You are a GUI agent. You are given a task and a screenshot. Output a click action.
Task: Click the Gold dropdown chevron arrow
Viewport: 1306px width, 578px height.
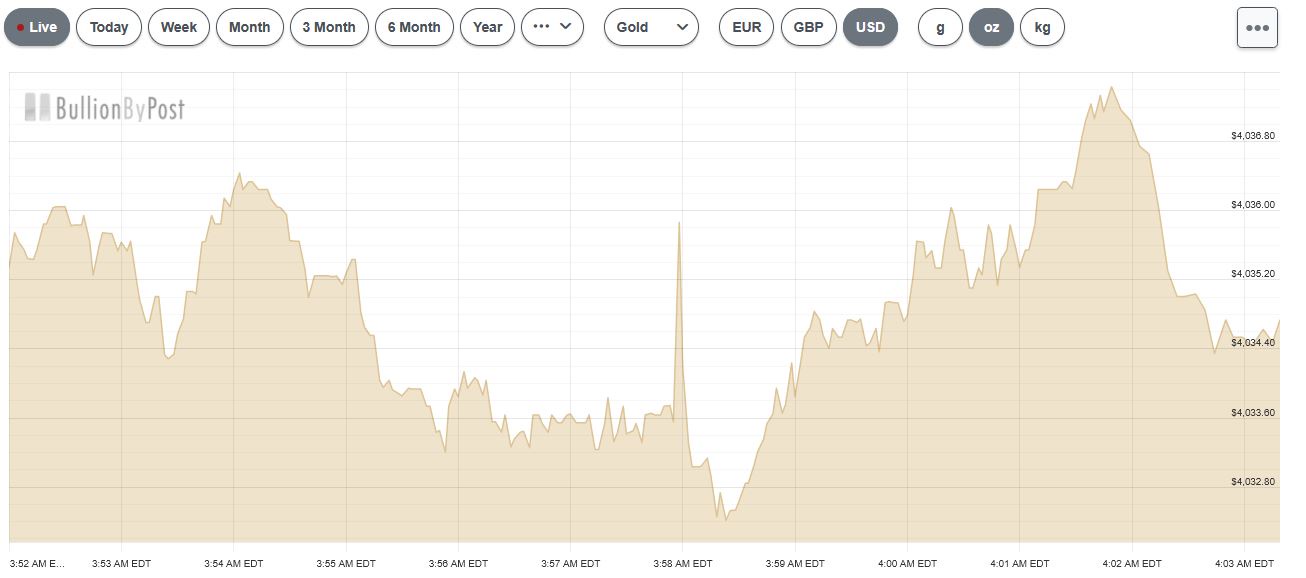[682, 27]
